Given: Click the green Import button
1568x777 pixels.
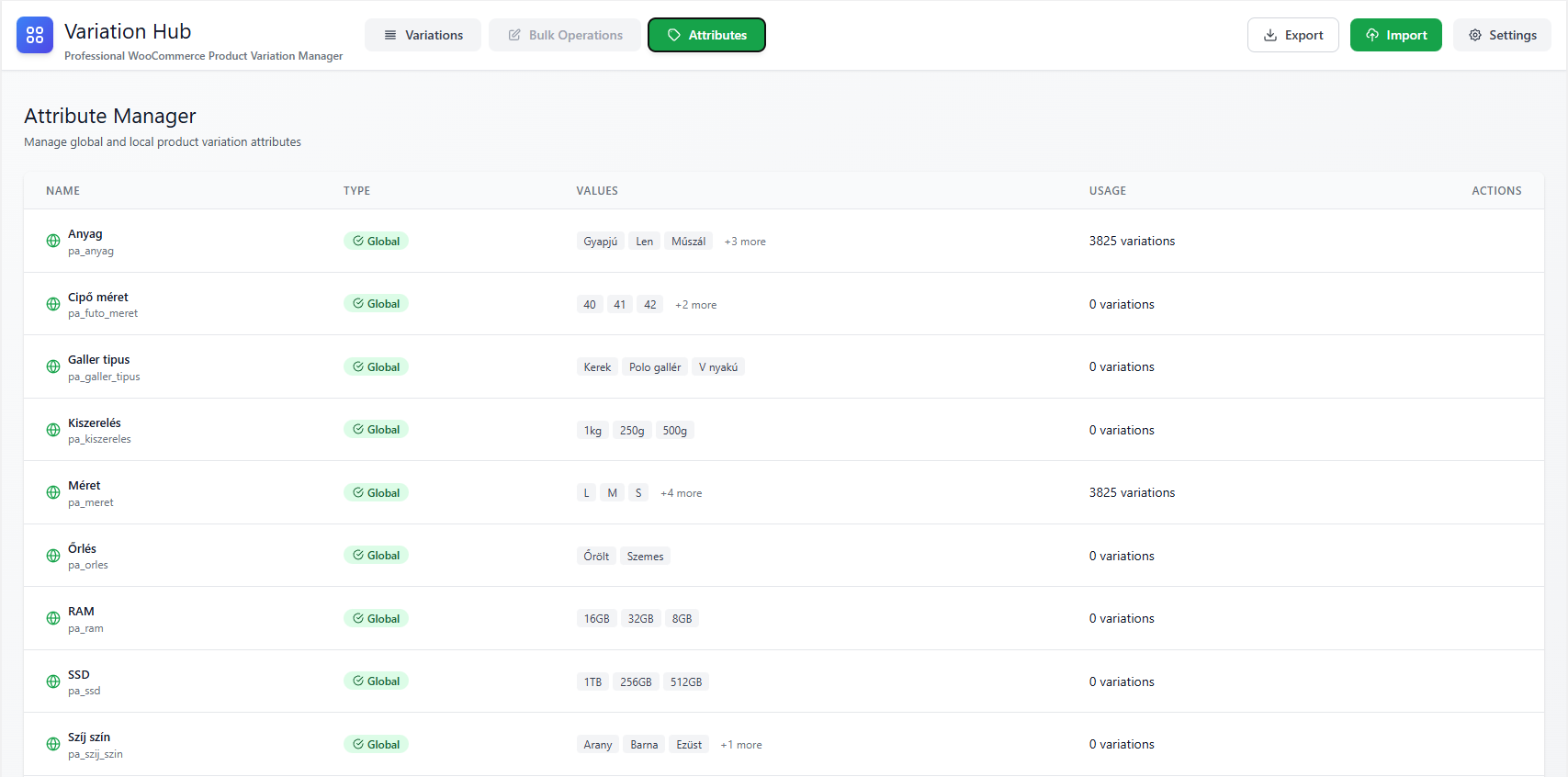Looking at the screenshot, I should click(x=1395, y=35).
